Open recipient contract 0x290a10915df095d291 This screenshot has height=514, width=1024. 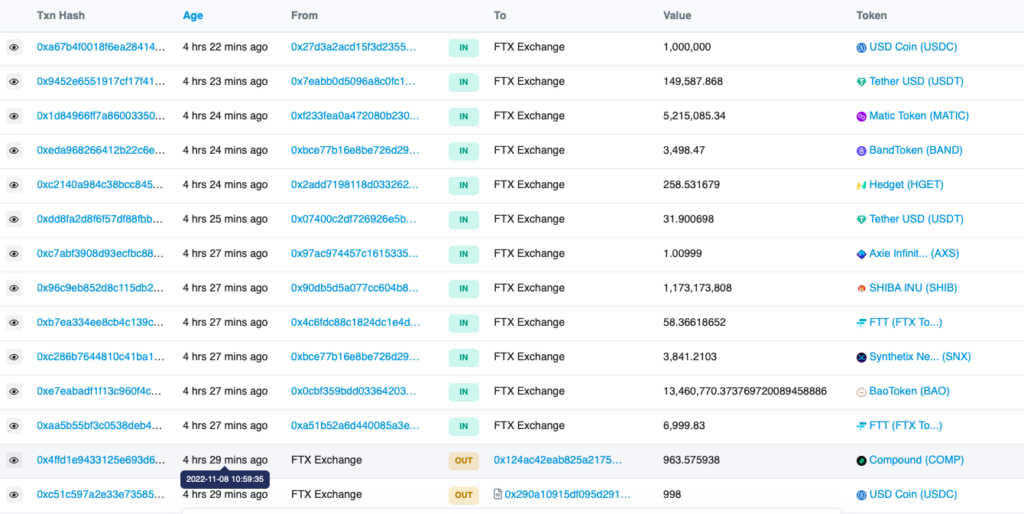pos(568,494)
